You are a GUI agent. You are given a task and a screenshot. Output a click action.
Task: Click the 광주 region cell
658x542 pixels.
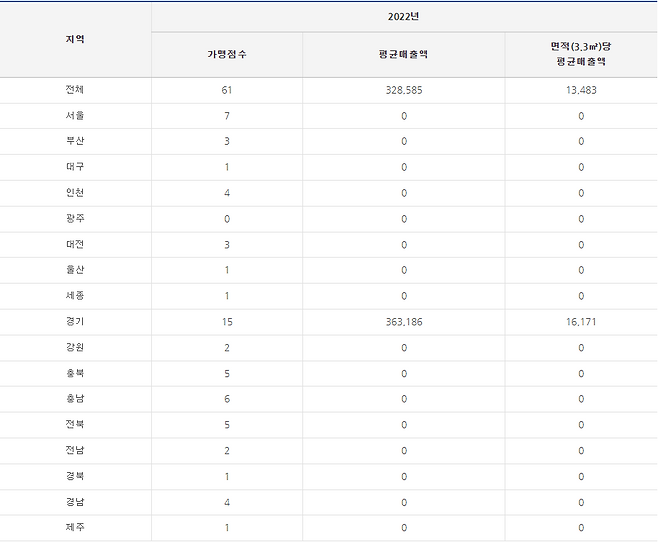coord(75,219)
